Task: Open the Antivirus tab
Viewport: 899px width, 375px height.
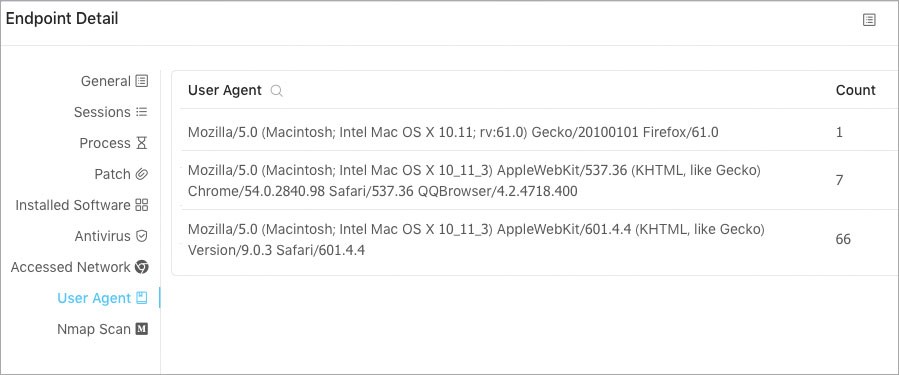Action: tap(111, 236)
